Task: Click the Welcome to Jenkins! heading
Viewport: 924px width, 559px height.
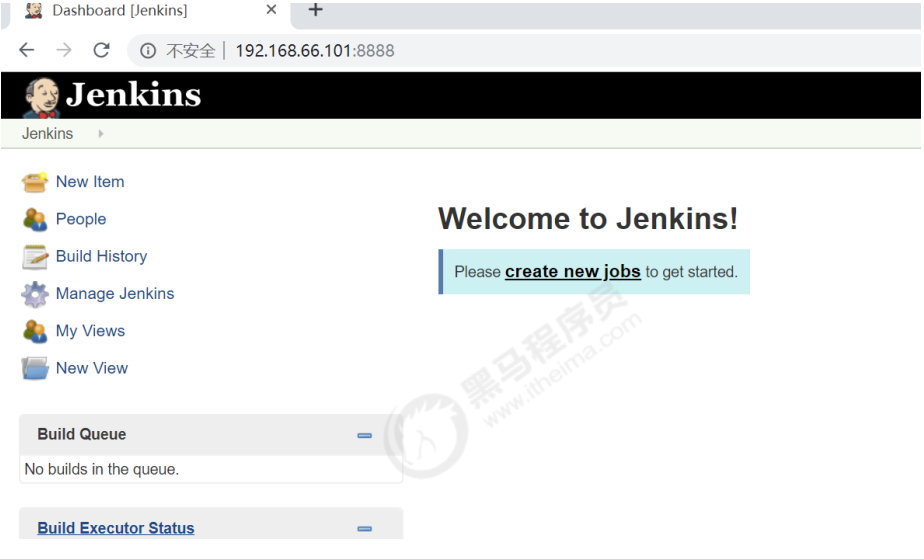Action: tap(588, 219)
